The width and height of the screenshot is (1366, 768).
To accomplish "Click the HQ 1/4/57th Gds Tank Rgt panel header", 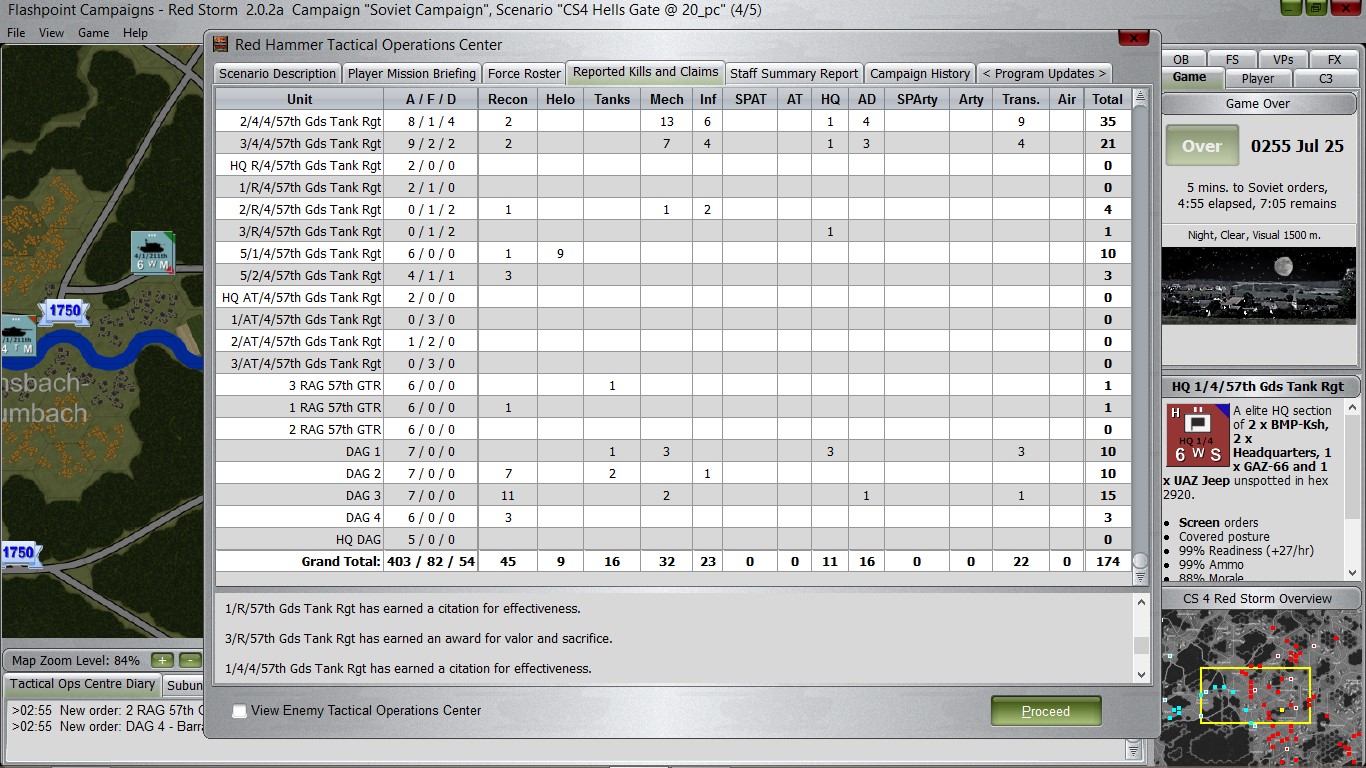I will 1258,387.
